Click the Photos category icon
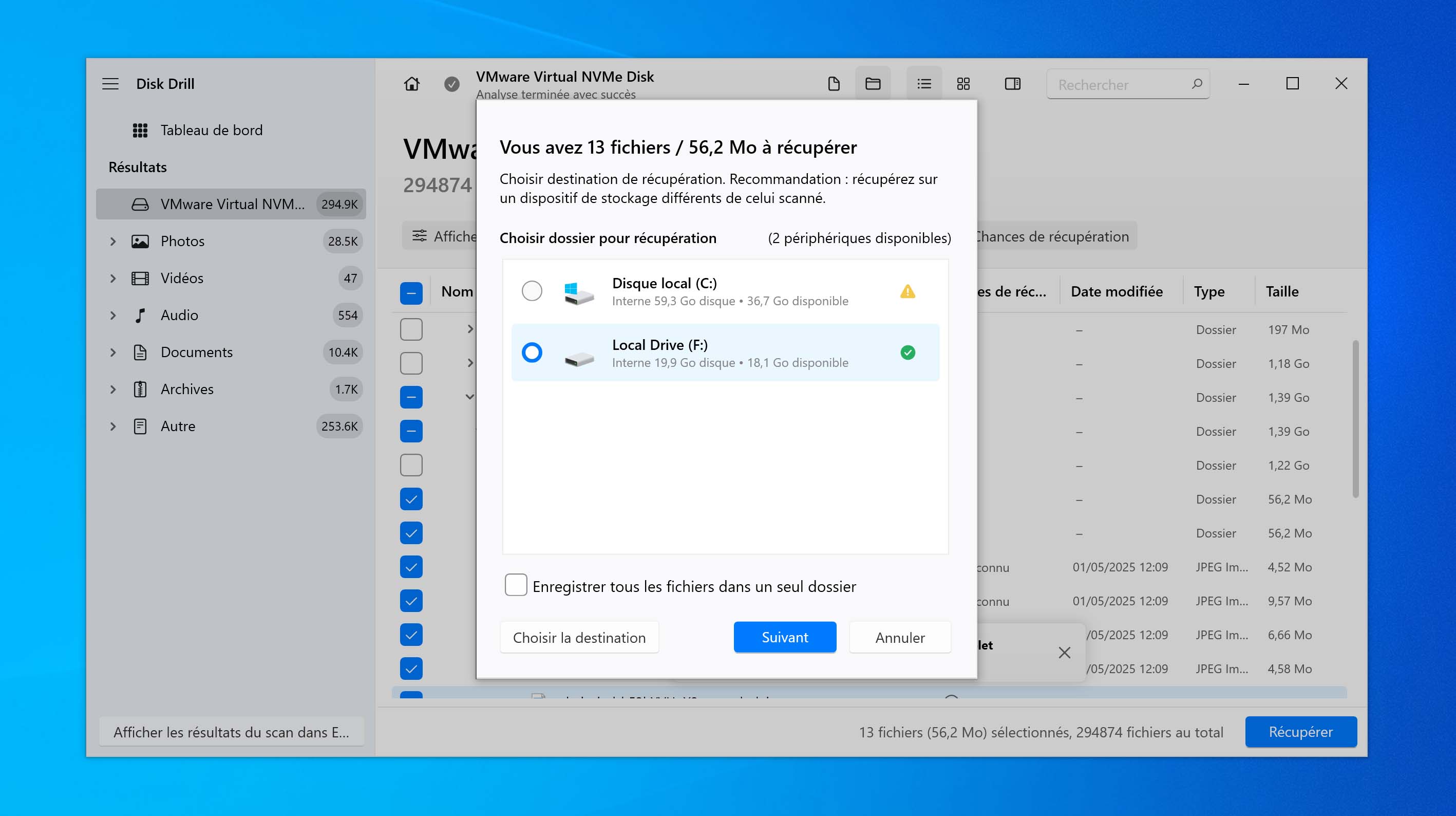The image size is (1456, 816). pyautogui.click(x=140, y=242)
